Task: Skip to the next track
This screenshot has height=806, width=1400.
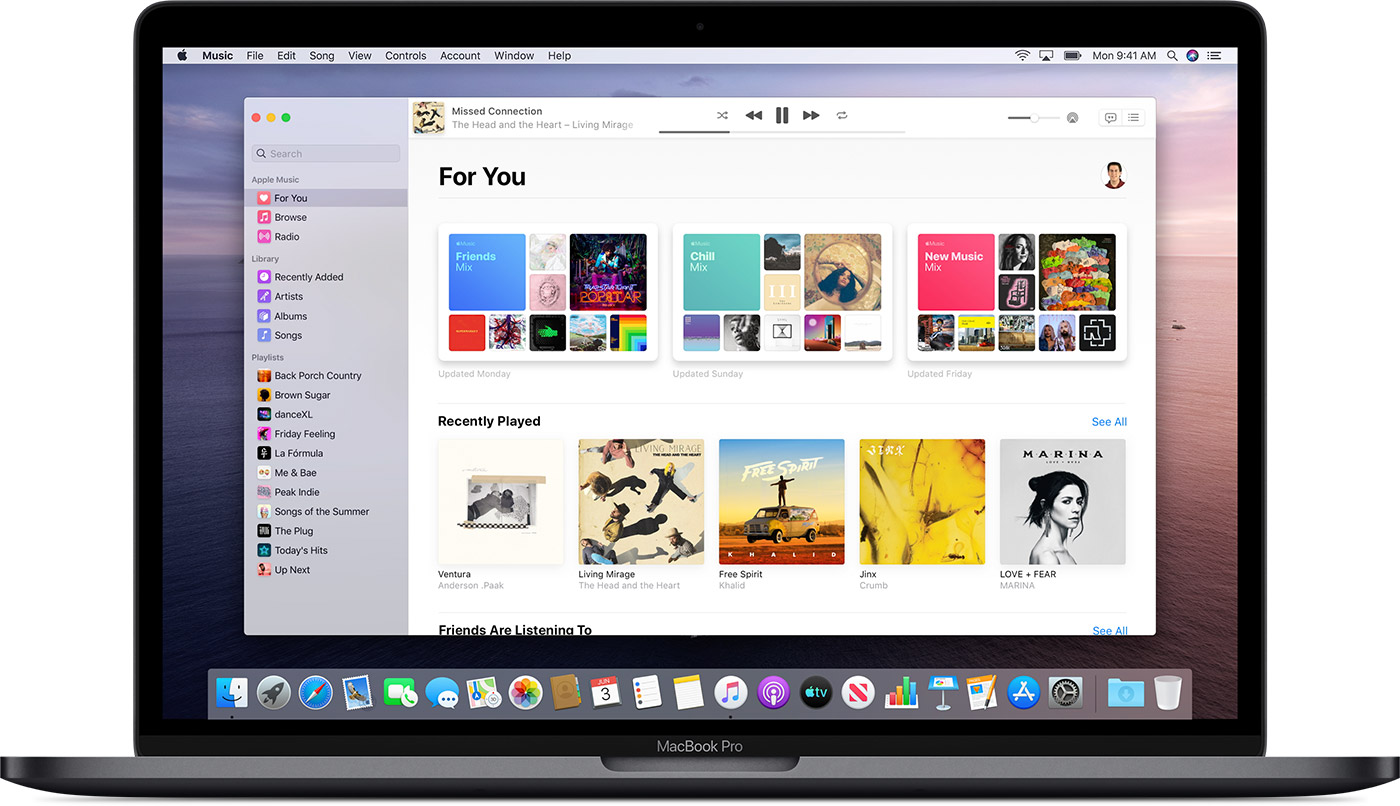Action: (811, 116)
